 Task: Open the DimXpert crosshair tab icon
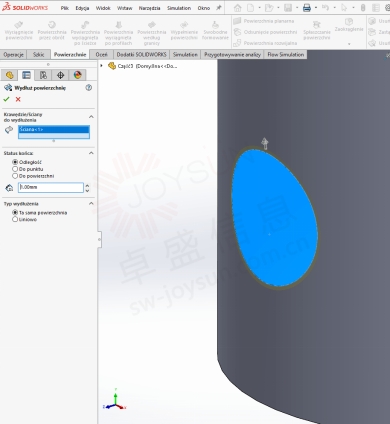[x=60, y=75]
